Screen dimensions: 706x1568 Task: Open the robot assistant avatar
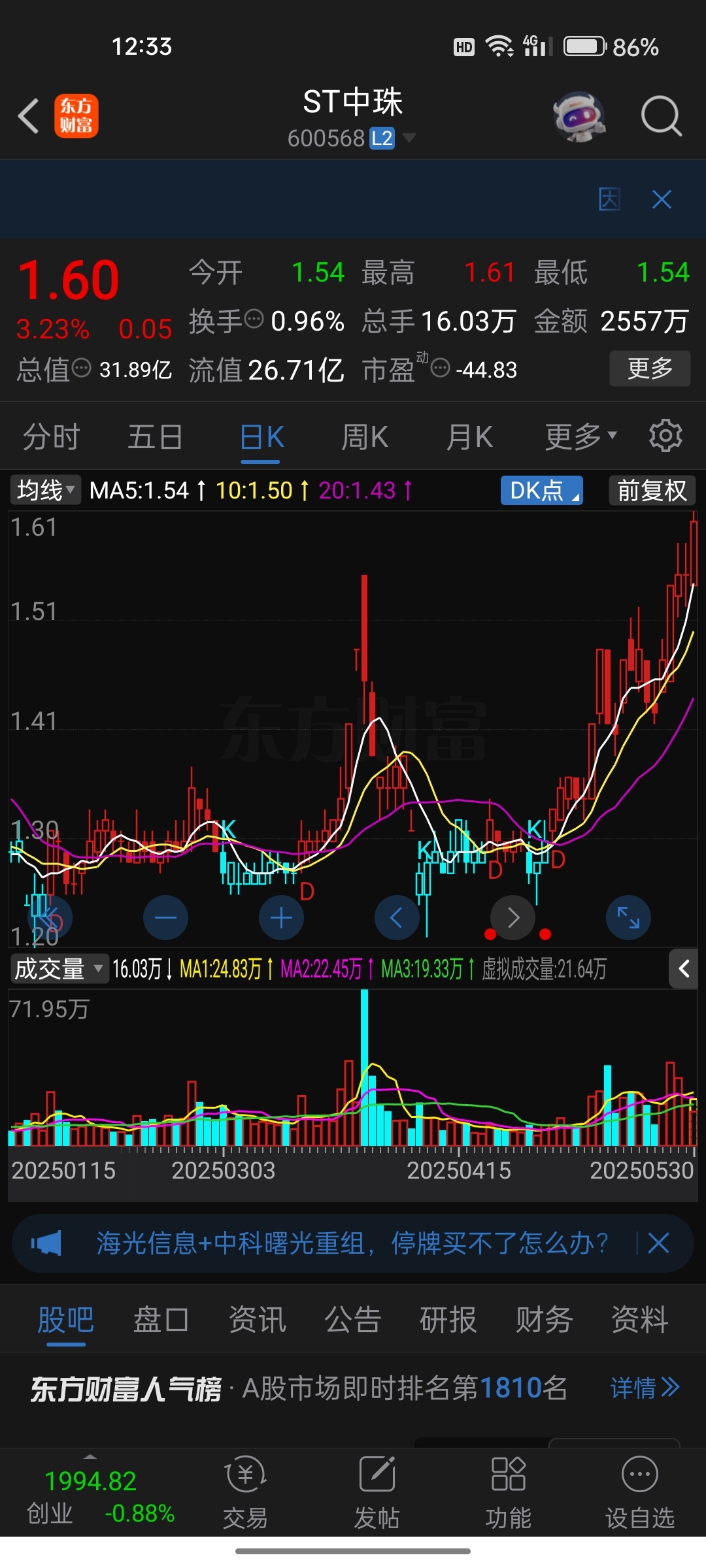pyautogui.click(x=579, y=117)
